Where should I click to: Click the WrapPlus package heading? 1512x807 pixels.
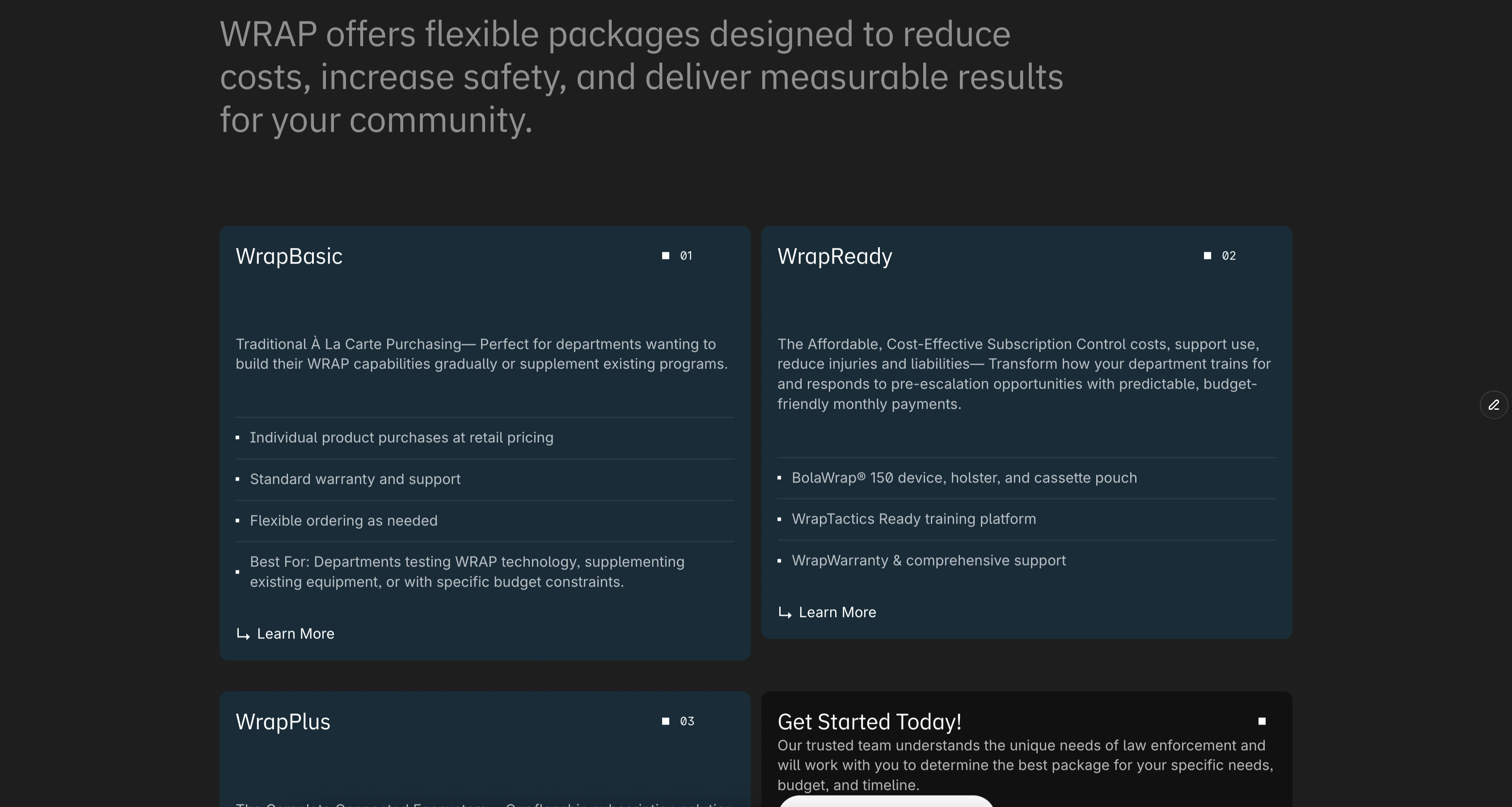click(283, 722)
